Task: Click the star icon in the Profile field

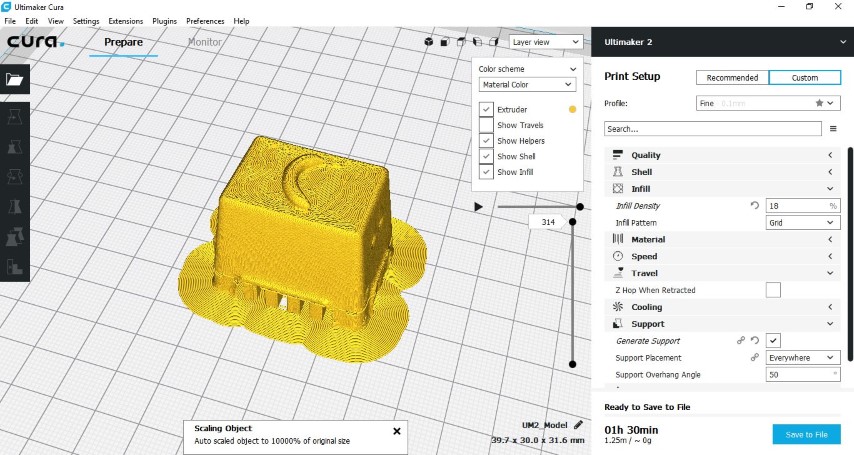Action: (819, 103)
